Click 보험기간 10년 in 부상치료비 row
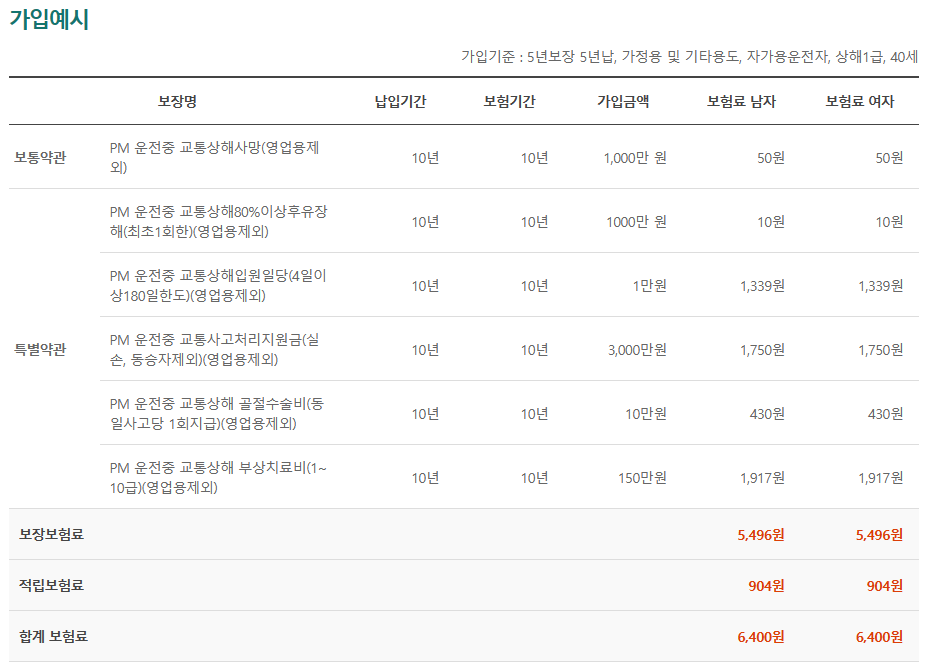928x671 pixels. click(534, 478)
